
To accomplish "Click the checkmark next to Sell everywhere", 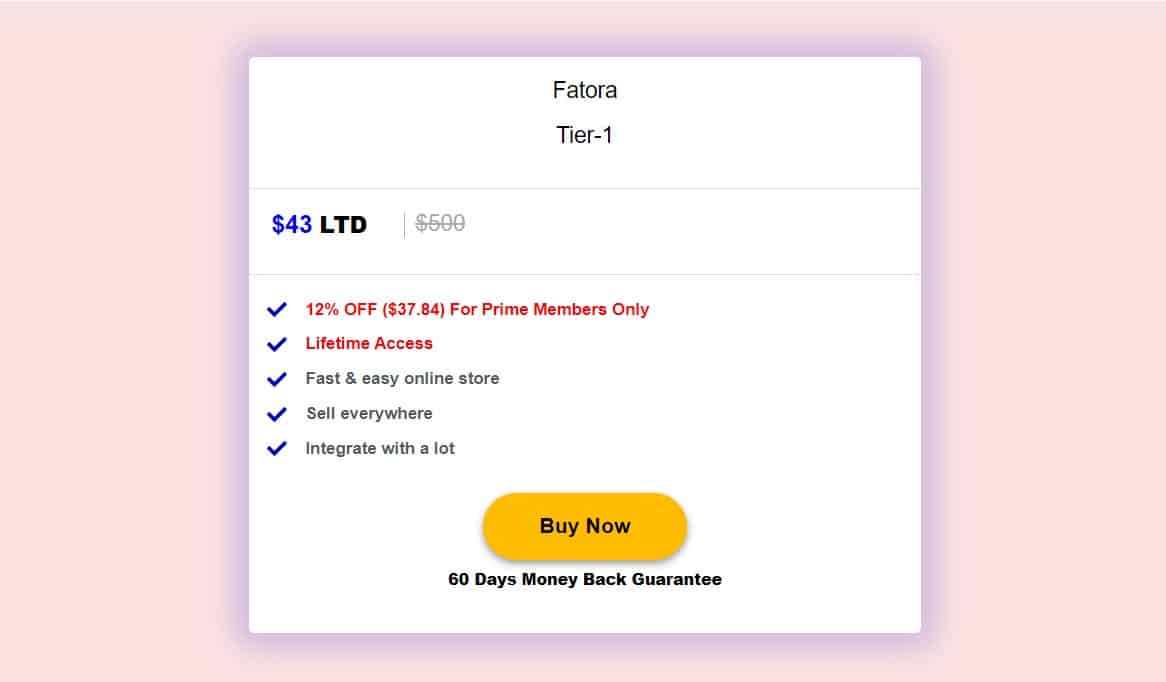I will [x=277, y=413].
